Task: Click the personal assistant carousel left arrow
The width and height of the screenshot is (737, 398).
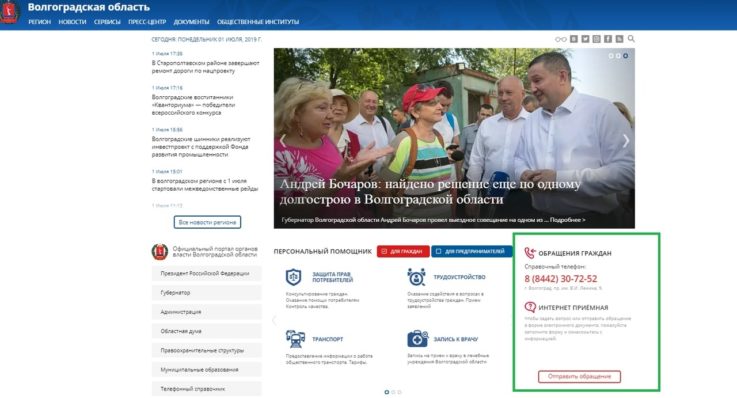Action: click(274, 320)
